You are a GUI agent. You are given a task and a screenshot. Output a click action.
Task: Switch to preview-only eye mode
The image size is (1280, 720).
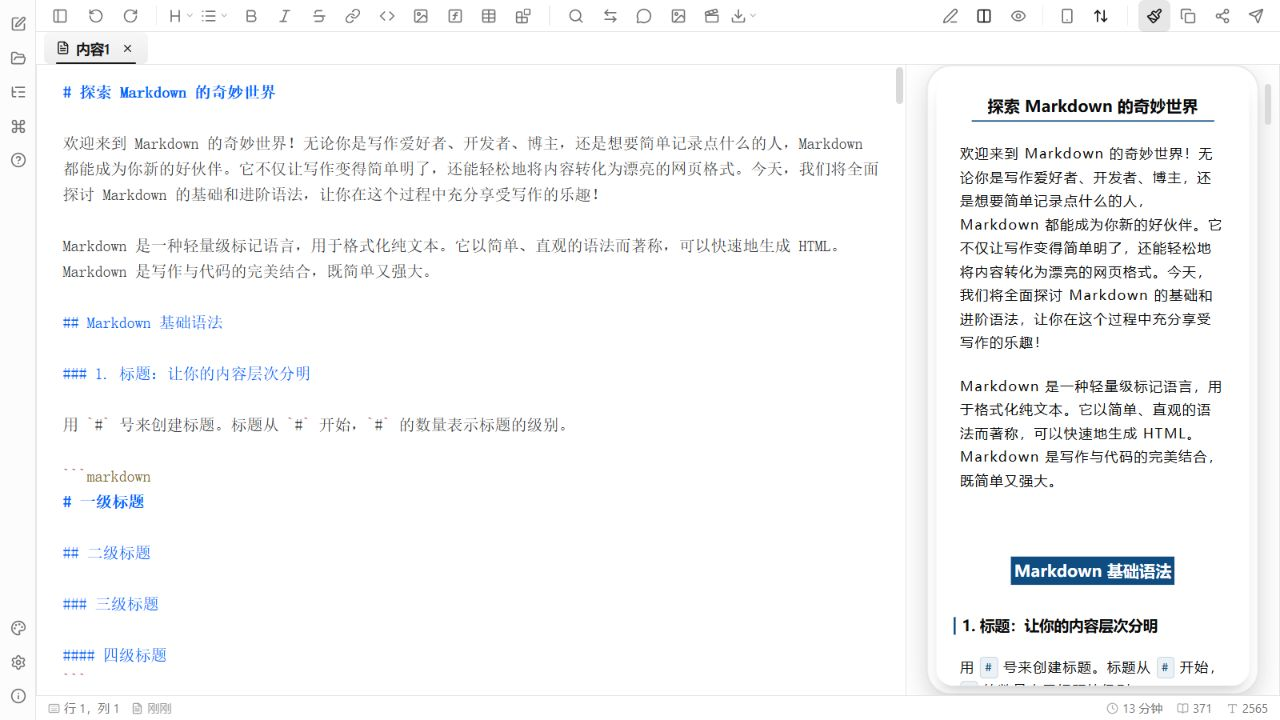pos(1018,16)
